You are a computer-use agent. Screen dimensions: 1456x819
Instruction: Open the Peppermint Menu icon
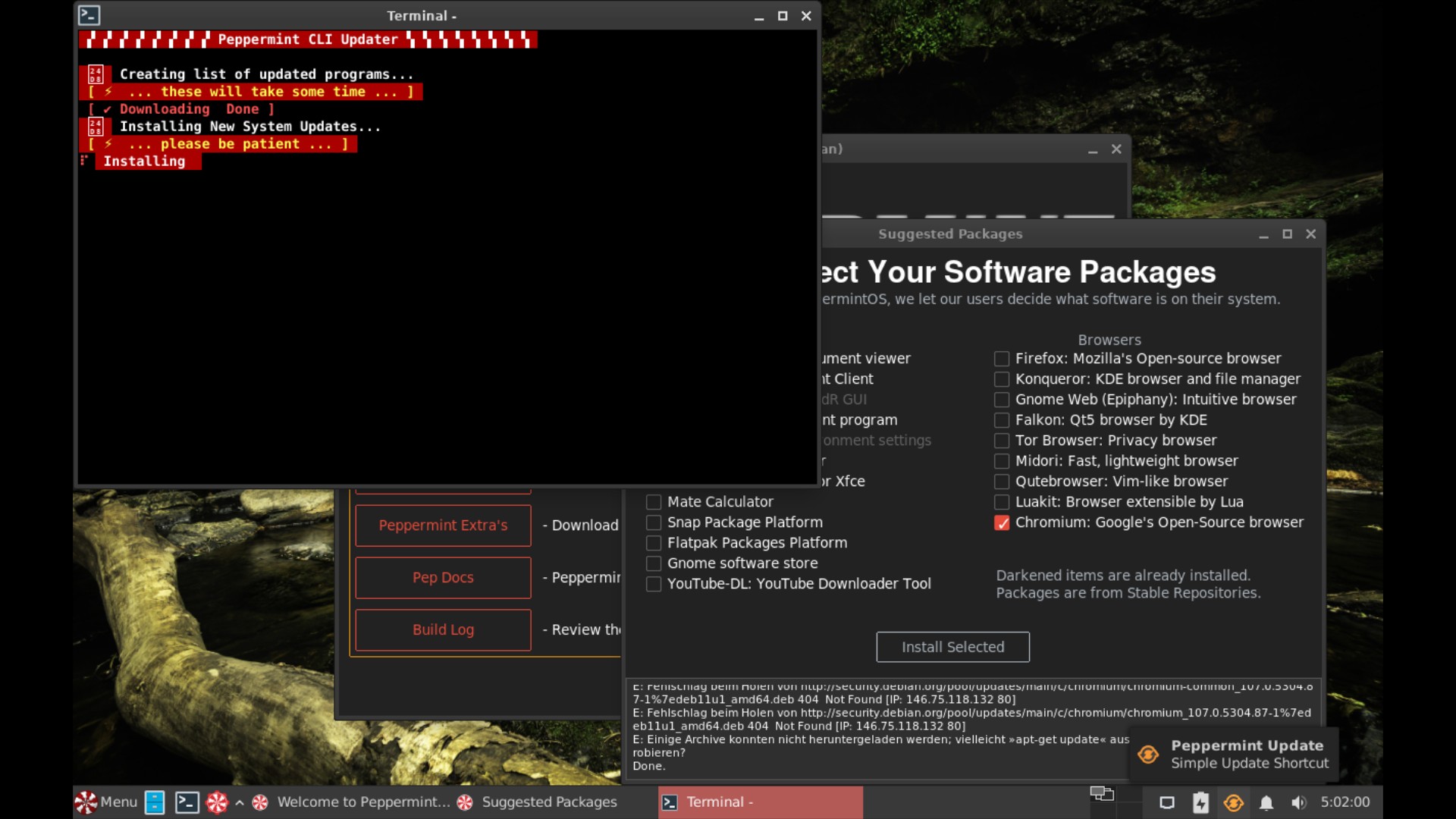coord(85,802)
